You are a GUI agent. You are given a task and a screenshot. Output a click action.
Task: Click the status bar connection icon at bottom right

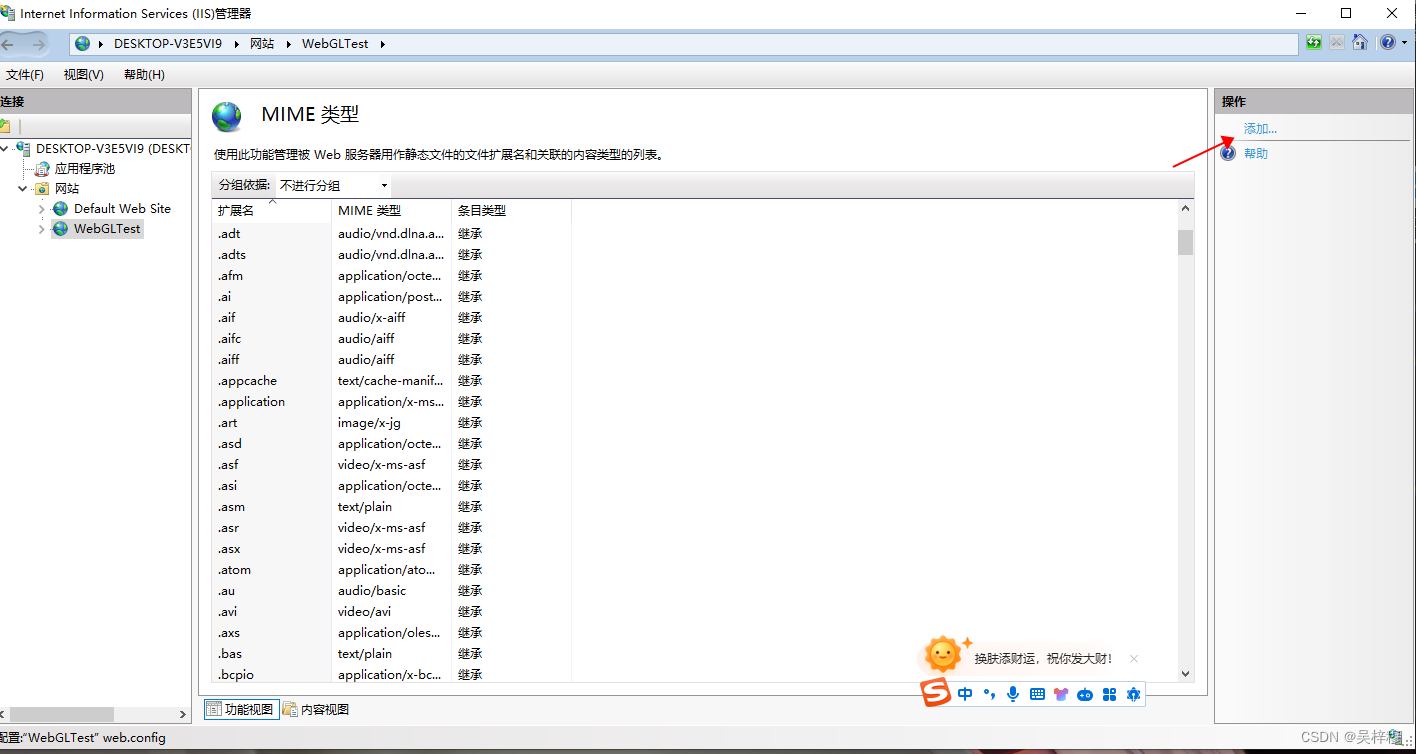(1395, 737)
